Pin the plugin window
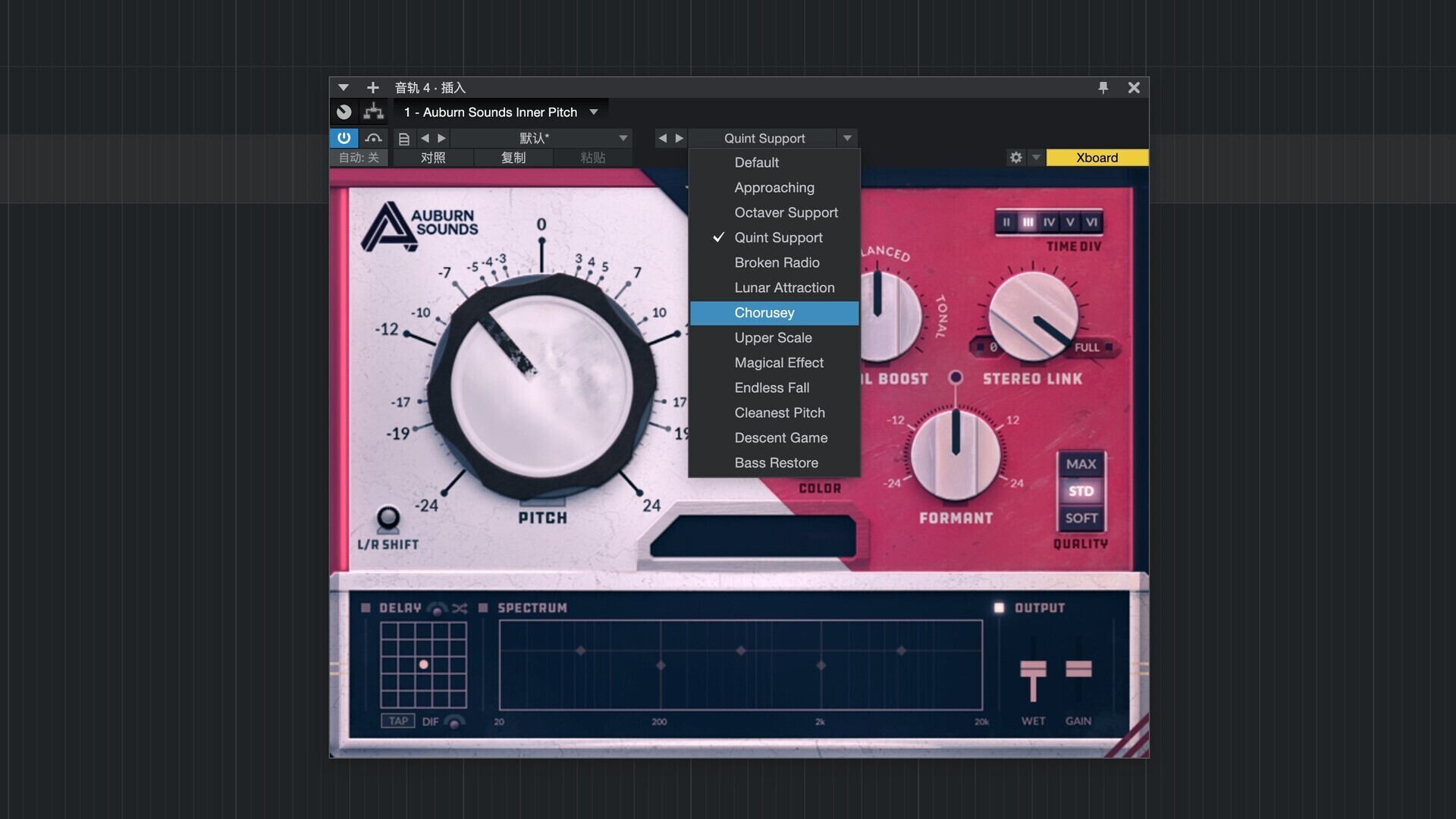Screen dimensions: 1456x819 point(1103,88)
